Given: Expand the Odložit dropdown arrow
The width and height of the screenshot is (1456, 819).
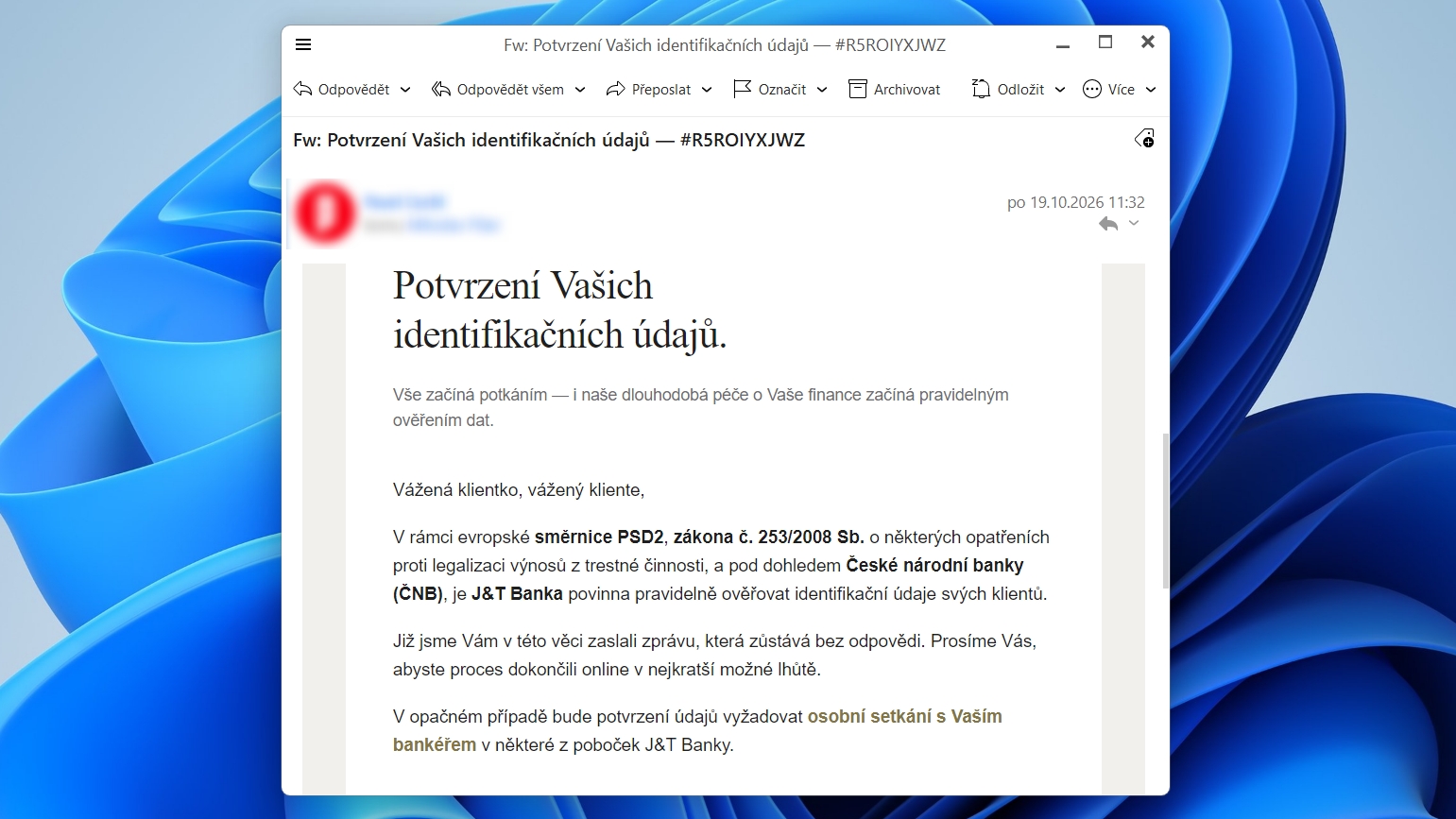Looking at the screenshot, I should point(1060,90).
